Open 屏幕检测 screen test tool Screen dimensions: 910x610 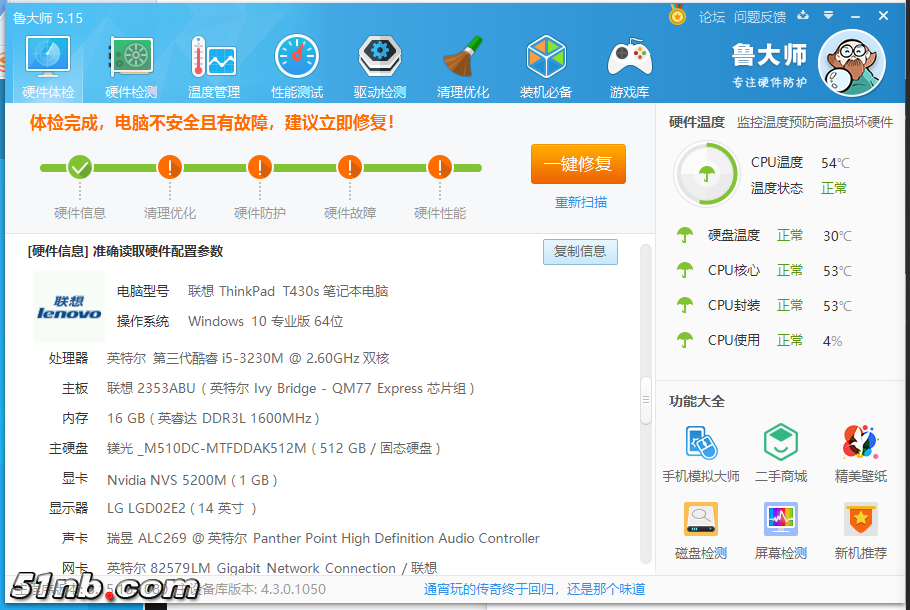pos(780,531)
